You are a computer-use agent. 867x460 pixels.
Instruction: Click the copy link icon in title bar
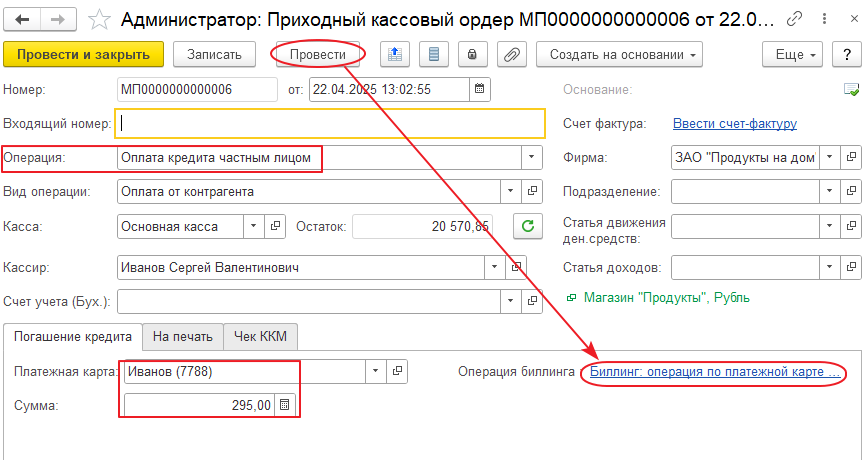(795, 19)
